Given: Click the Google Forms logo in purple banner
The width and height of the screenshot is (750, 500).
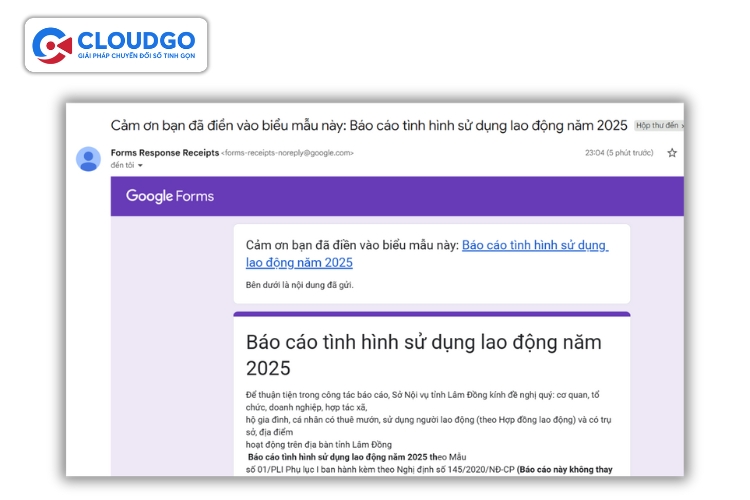Looking at the screenshot, I should 169,196.
